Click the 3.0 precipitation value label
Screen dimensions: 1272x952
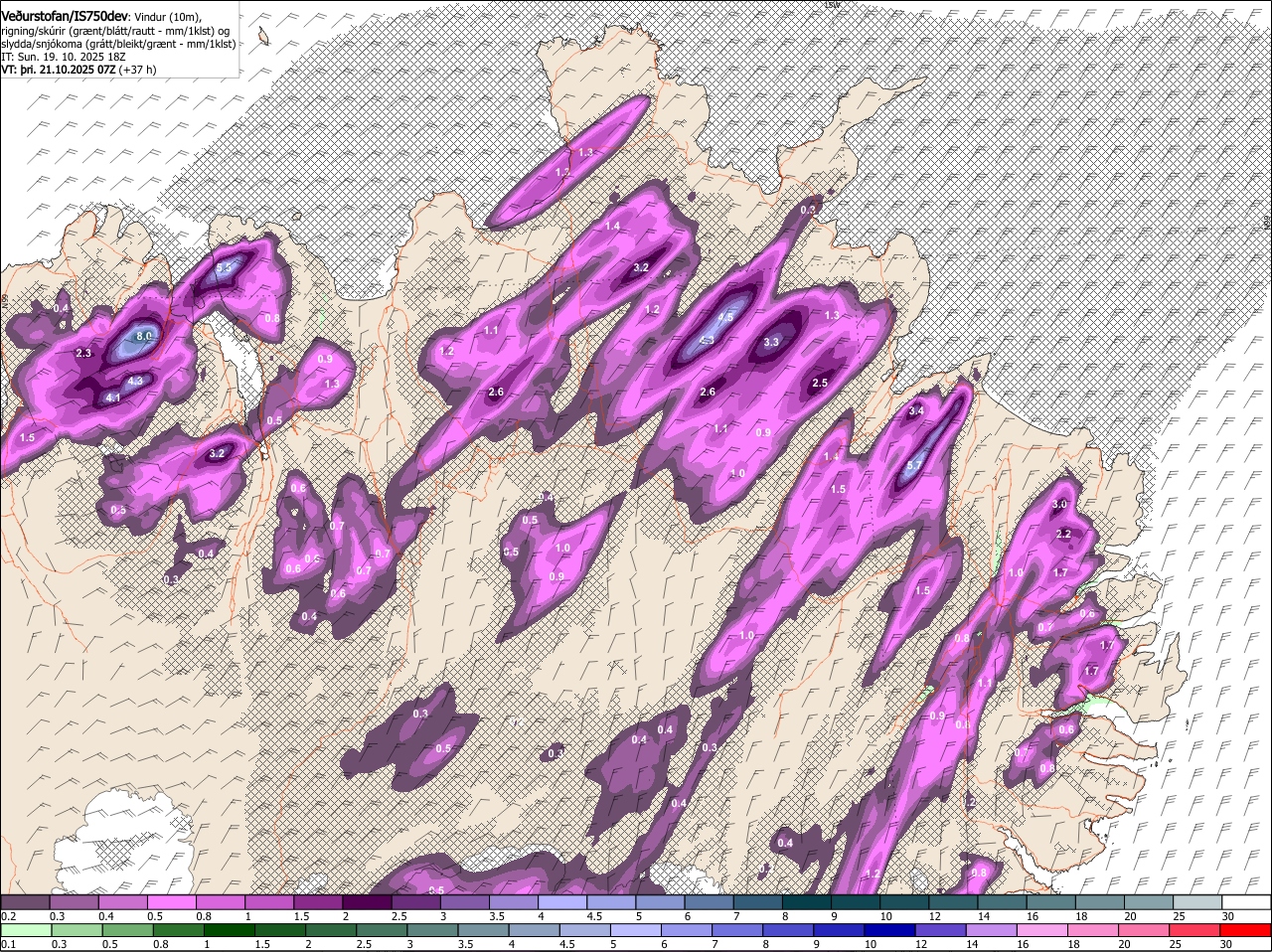[x=1059, y=504]
